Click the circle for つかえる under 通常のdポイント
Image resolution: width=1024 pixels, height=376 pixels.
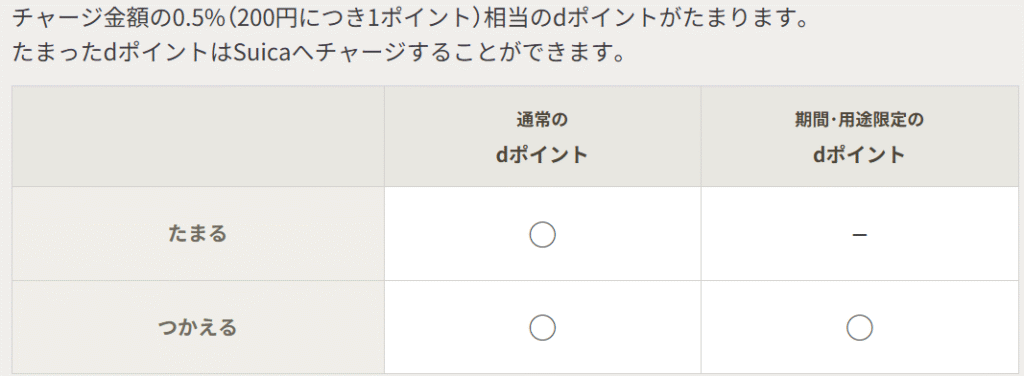pyautogui.click(x=542, y=328)
